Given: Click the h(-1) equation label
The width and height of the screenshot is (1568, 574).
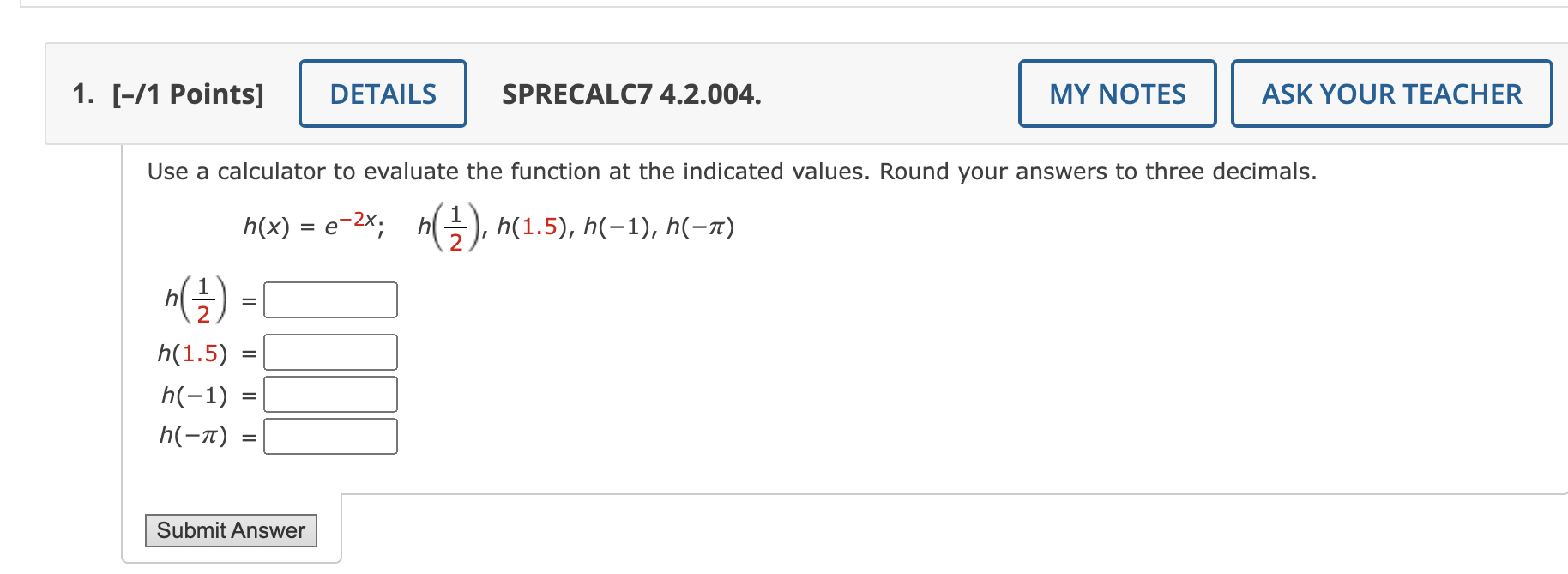Looking at the screenshot, I should pos(193,394).
